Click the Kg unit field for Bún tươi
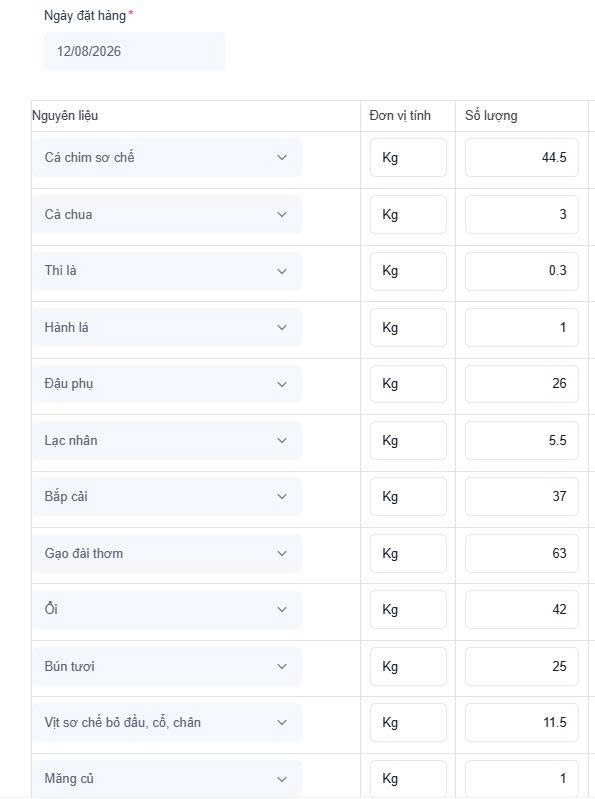This screenshot has width=595, height=799. (408, 667)
